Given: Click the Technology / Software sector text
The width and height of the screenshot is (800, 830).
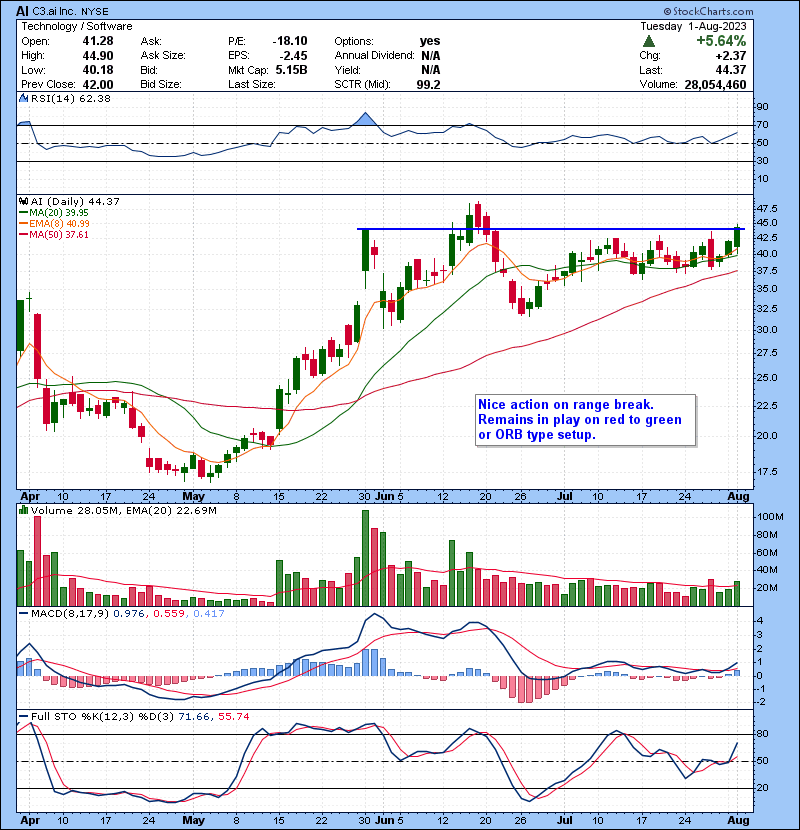Looking at the screenshot, I should [x=77, y=26].
